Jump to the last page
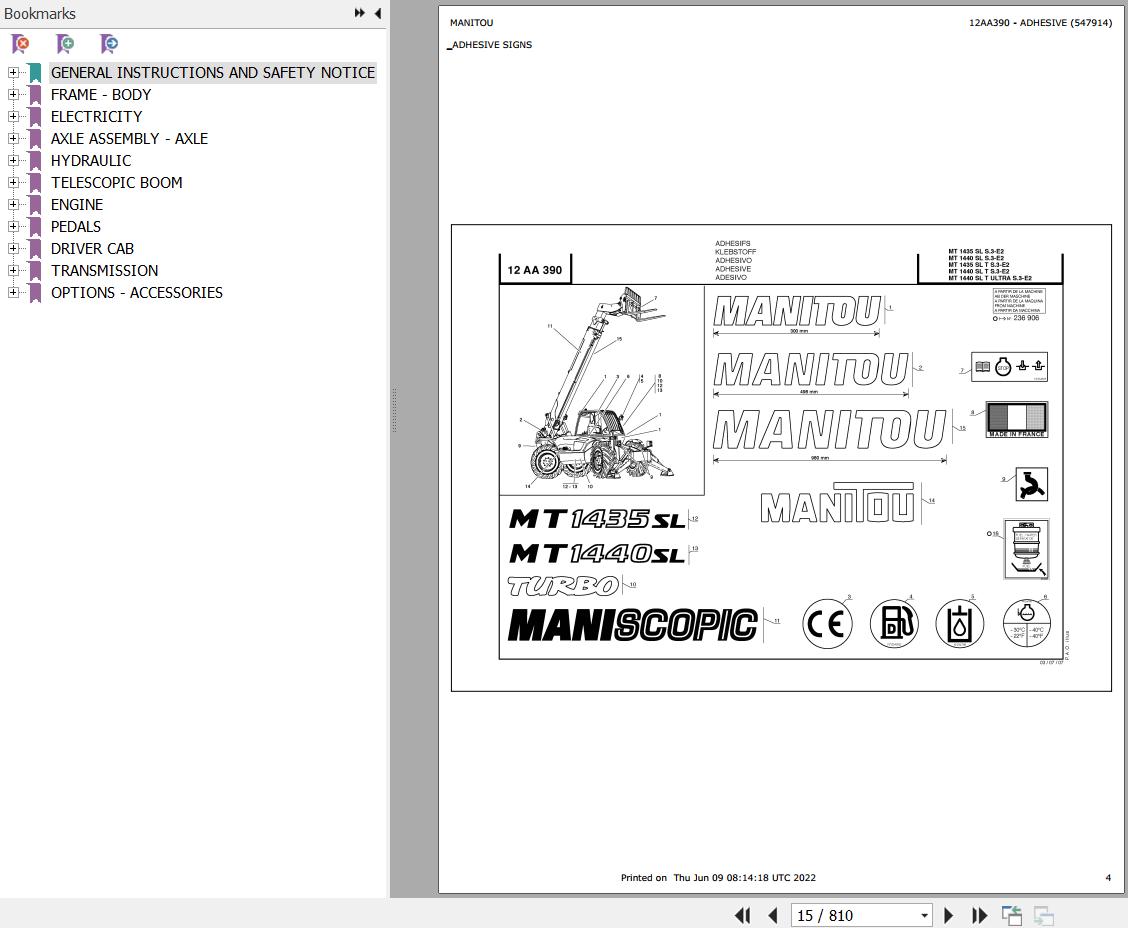 click(979, 915)
